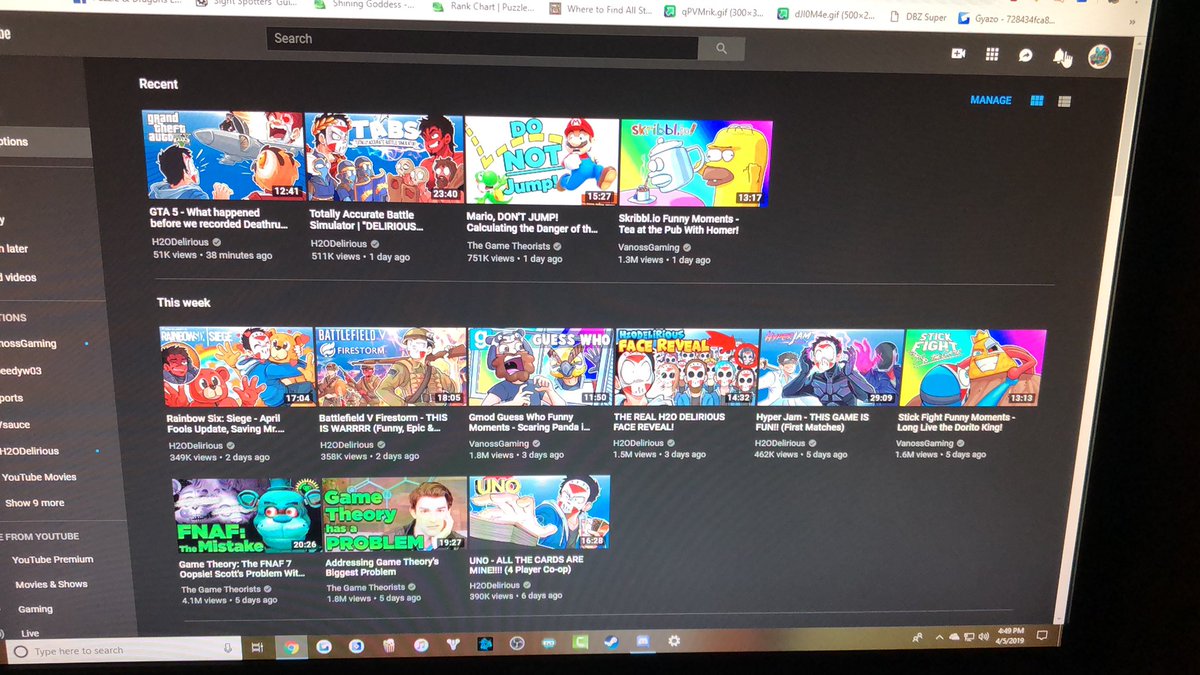Open the Settings gear in taskbar
The image size is (1200, 675).
coord(674,641)
